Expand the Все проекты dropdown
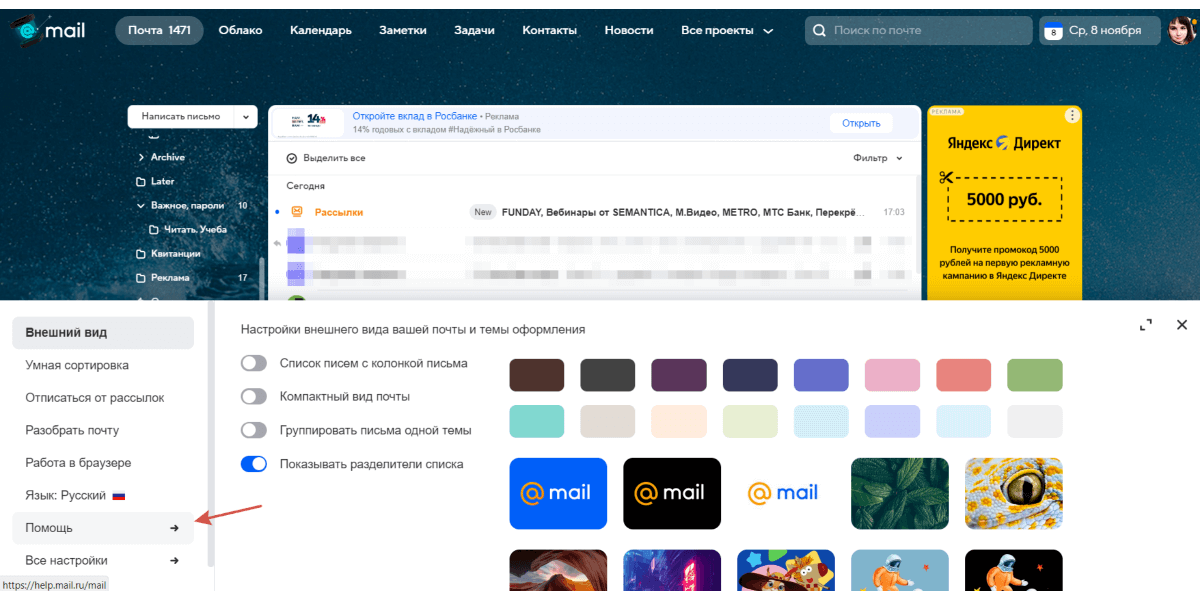1200x600 pixels. tap(727, 31)
